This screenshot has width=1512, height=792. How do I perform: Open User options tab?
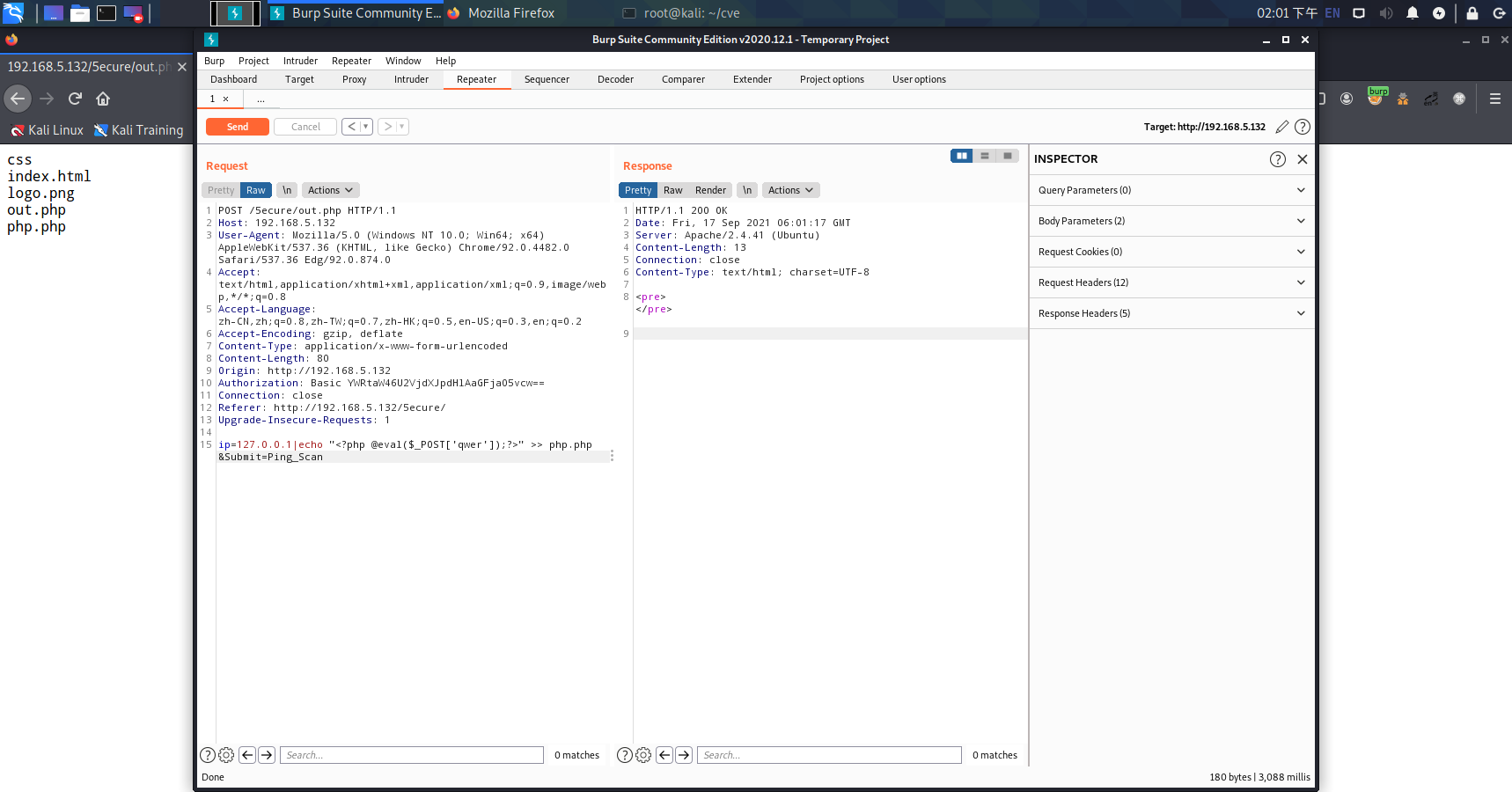[x=919, y=79]
